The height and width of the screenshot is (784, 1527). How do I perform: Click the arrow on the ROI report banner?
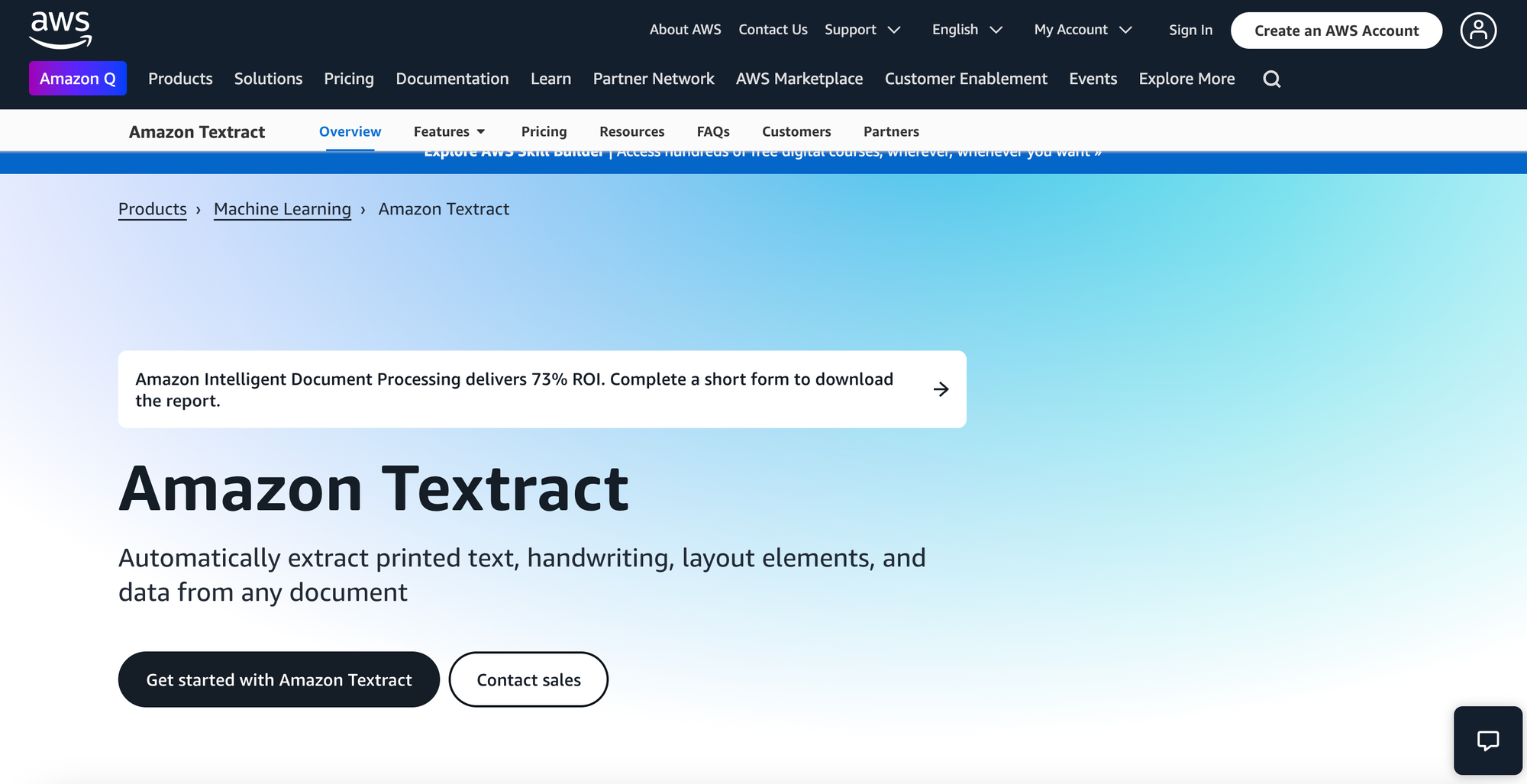pos(941,389)
